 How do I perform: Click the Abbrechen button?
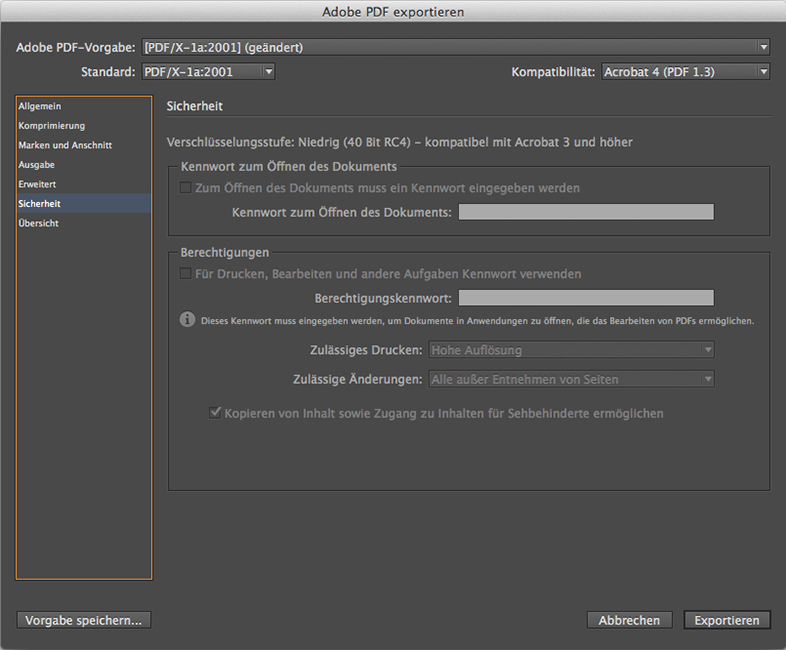[630, 620]
